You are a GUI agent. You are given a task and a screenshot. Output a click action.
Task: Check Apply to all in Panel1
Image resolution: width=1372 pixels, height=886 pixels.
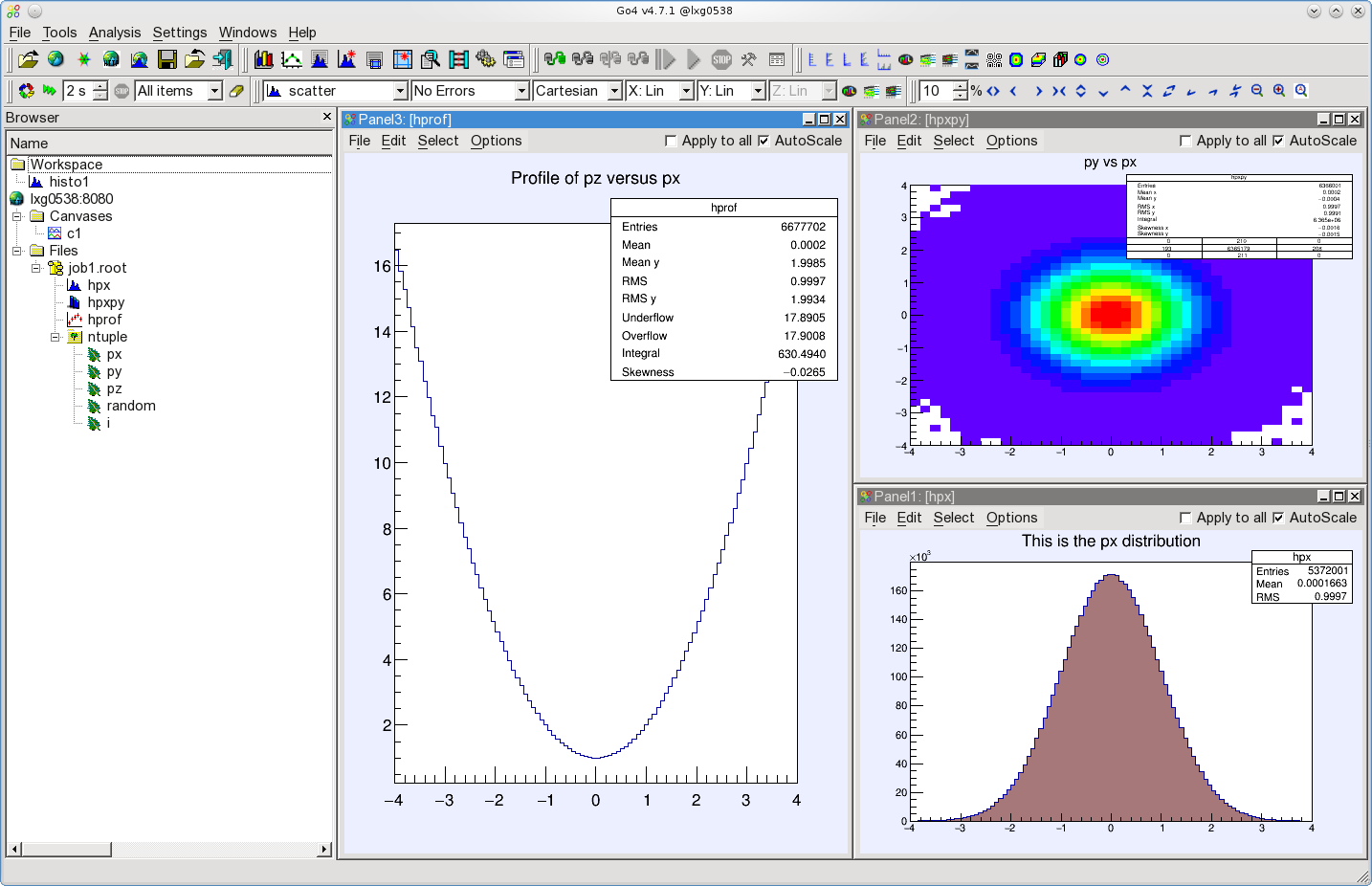pos(1185,518)
